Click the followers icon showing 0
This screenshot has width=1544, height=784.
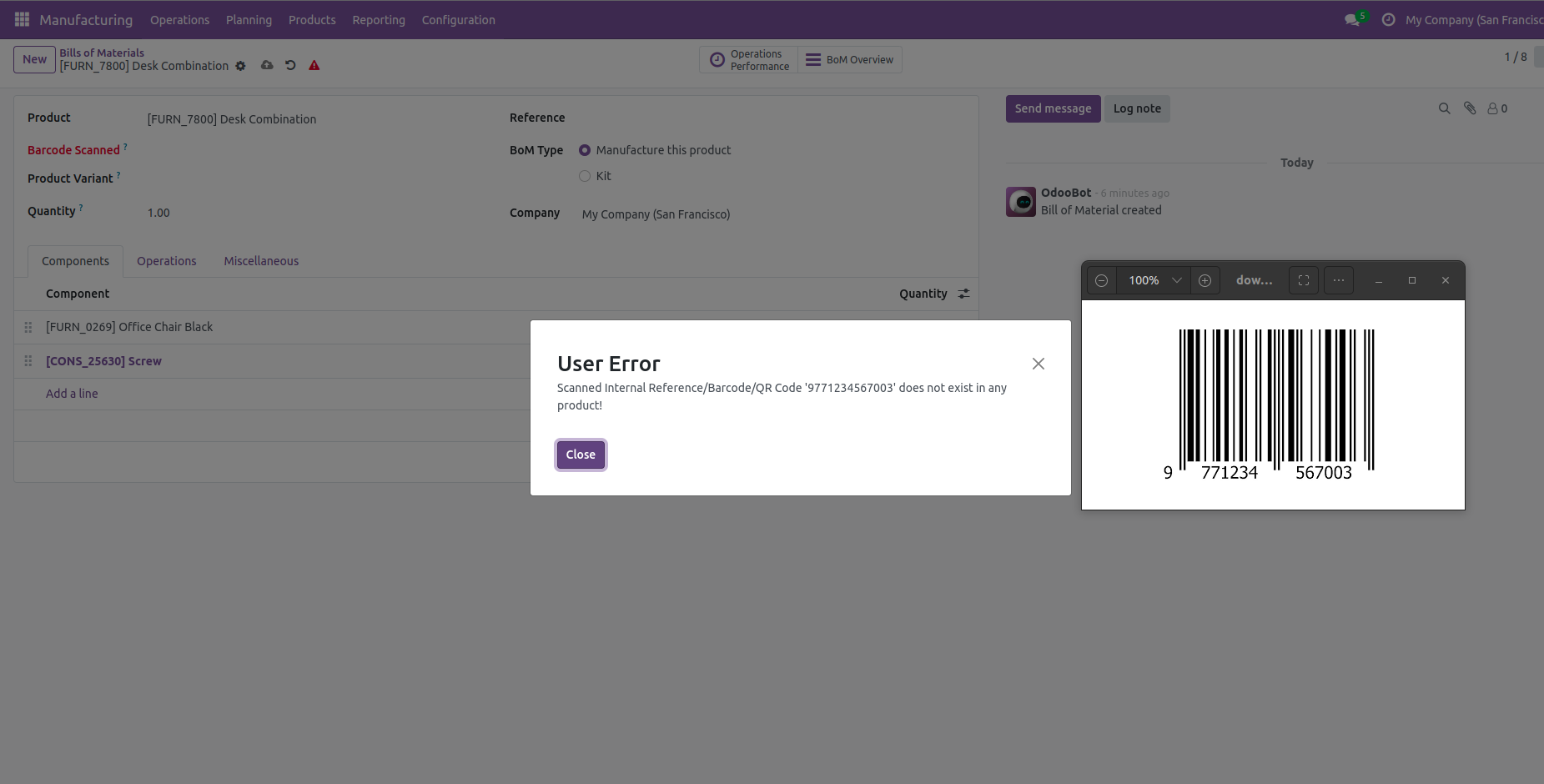[1497, 108]
